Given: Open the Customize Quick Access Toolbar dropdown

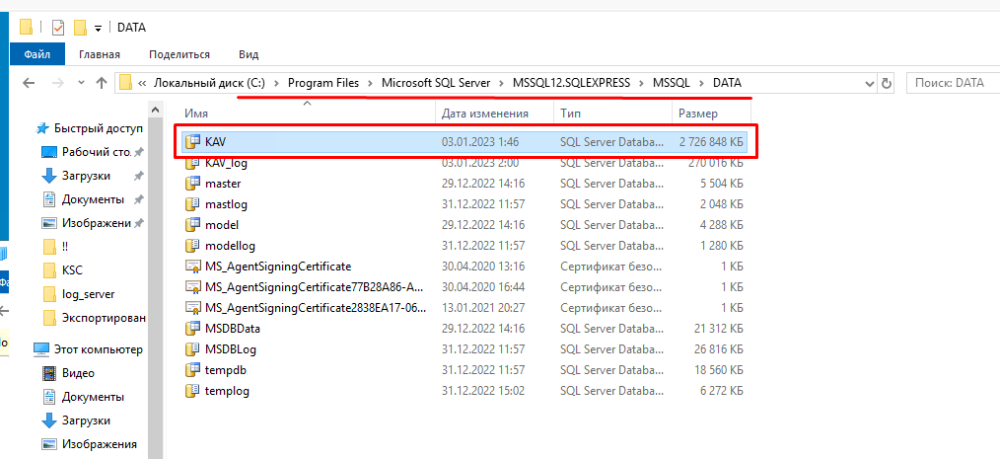Looking at the screenshot, I should pos(98,28).
